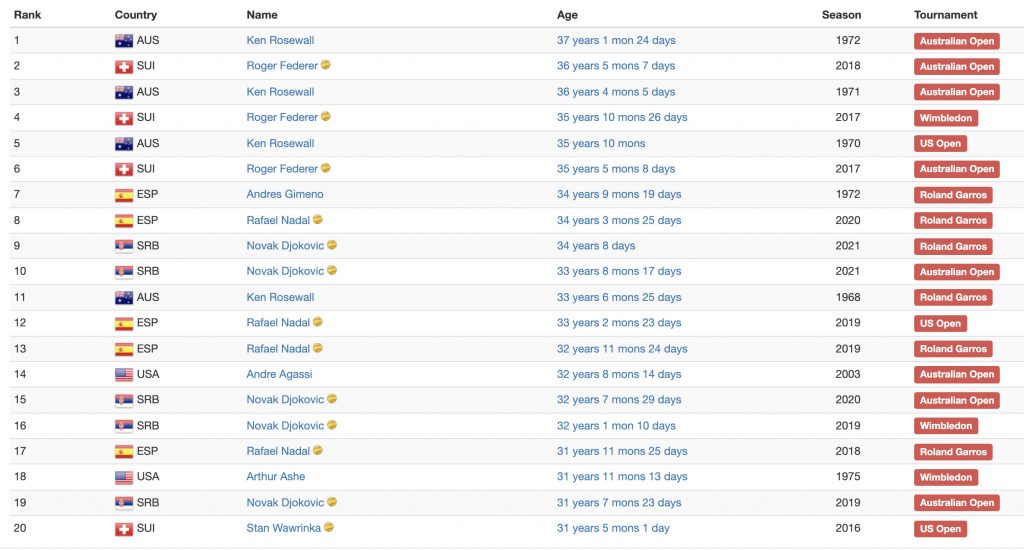Click the Spanish flag in rank 7 row
1024x550 pixels.
tap(123, 195)
